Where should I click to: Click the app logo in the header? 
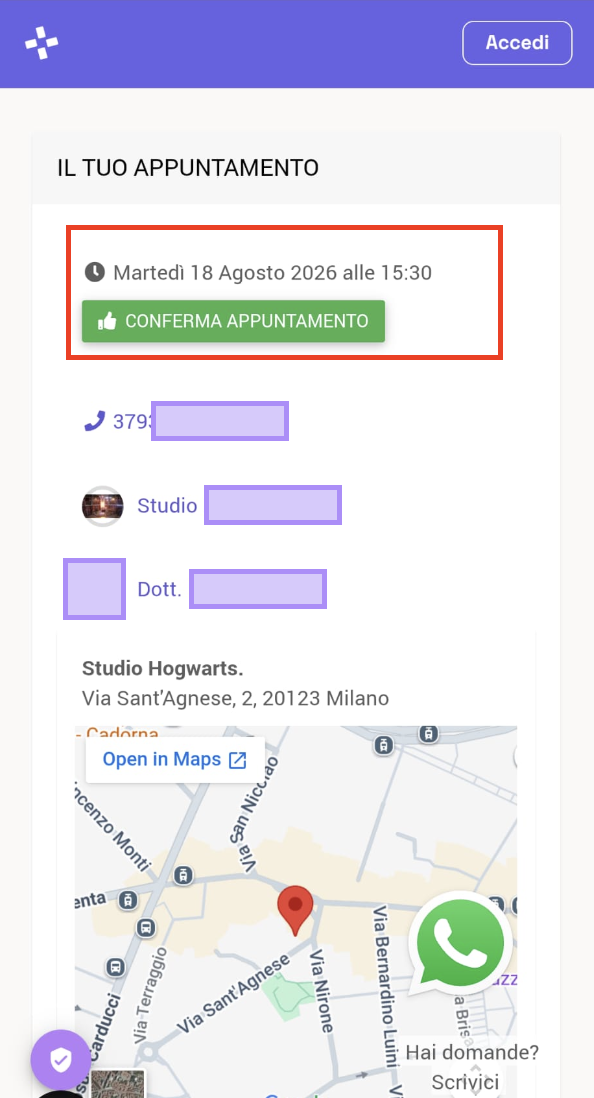point(41,43)
